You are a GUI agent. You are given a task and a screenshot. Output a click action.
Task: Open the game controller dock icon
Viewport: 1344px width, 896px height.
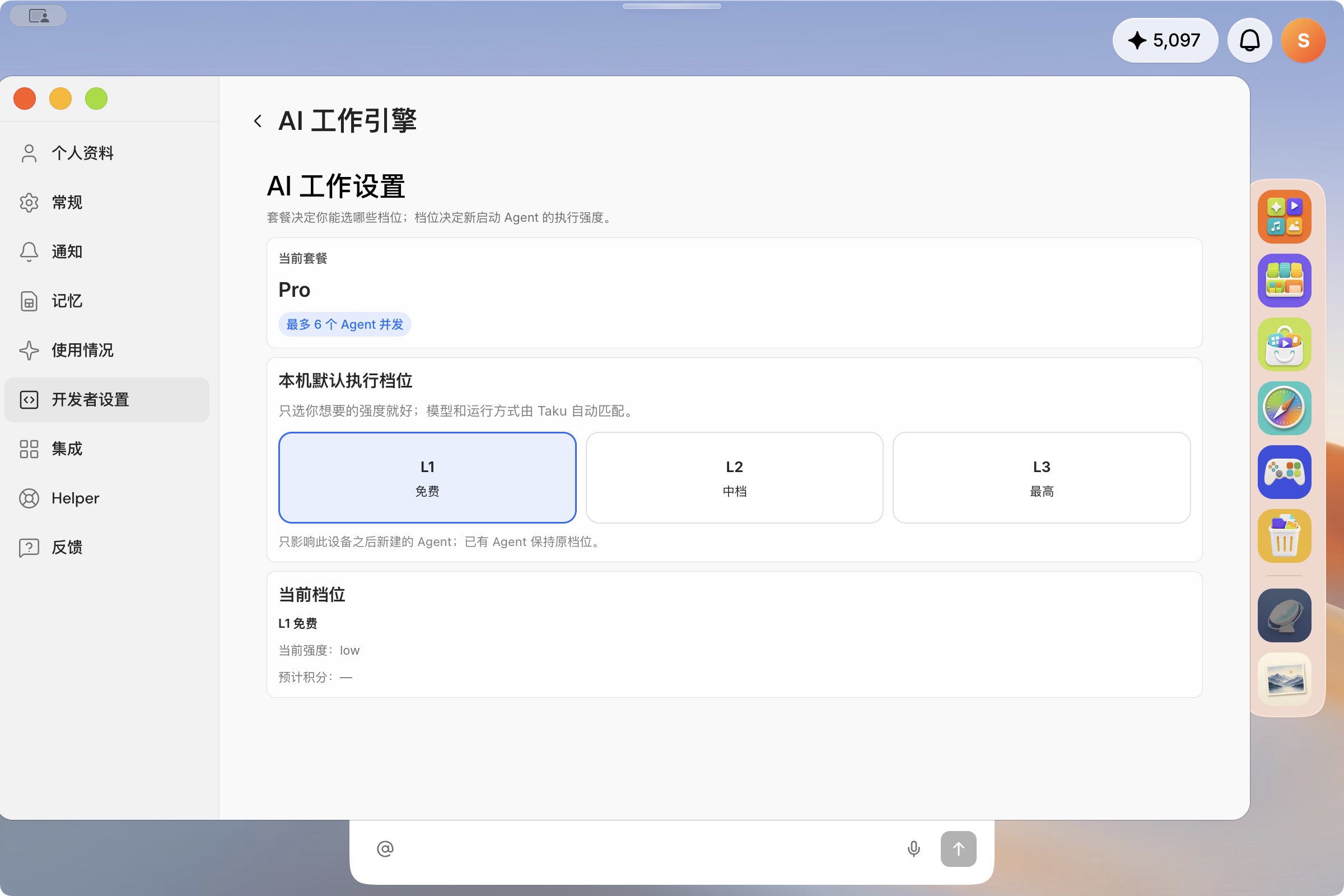tap(1284, 473)
